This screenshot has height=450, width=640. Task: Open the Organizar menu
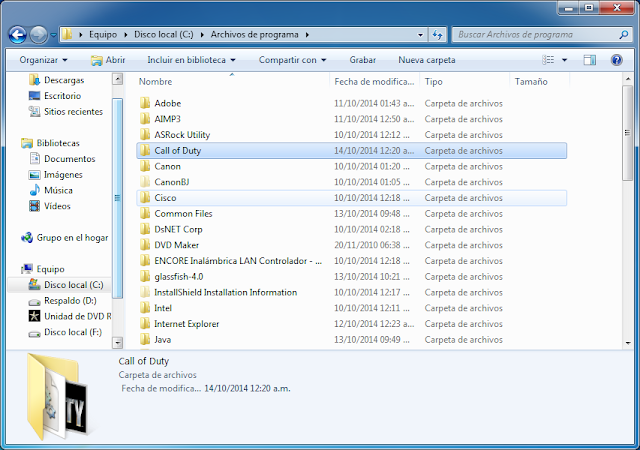pyautogui.click(x=43, y=60)
